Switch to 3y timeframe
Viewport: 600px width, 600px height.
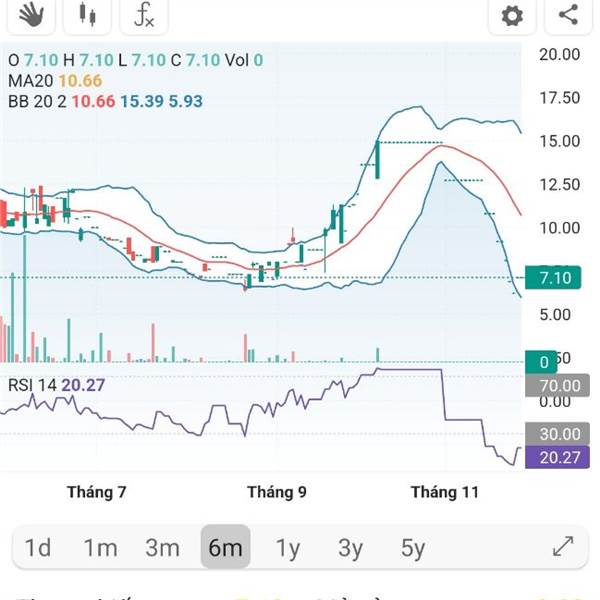pyautogui.click(x=350, y=548)
